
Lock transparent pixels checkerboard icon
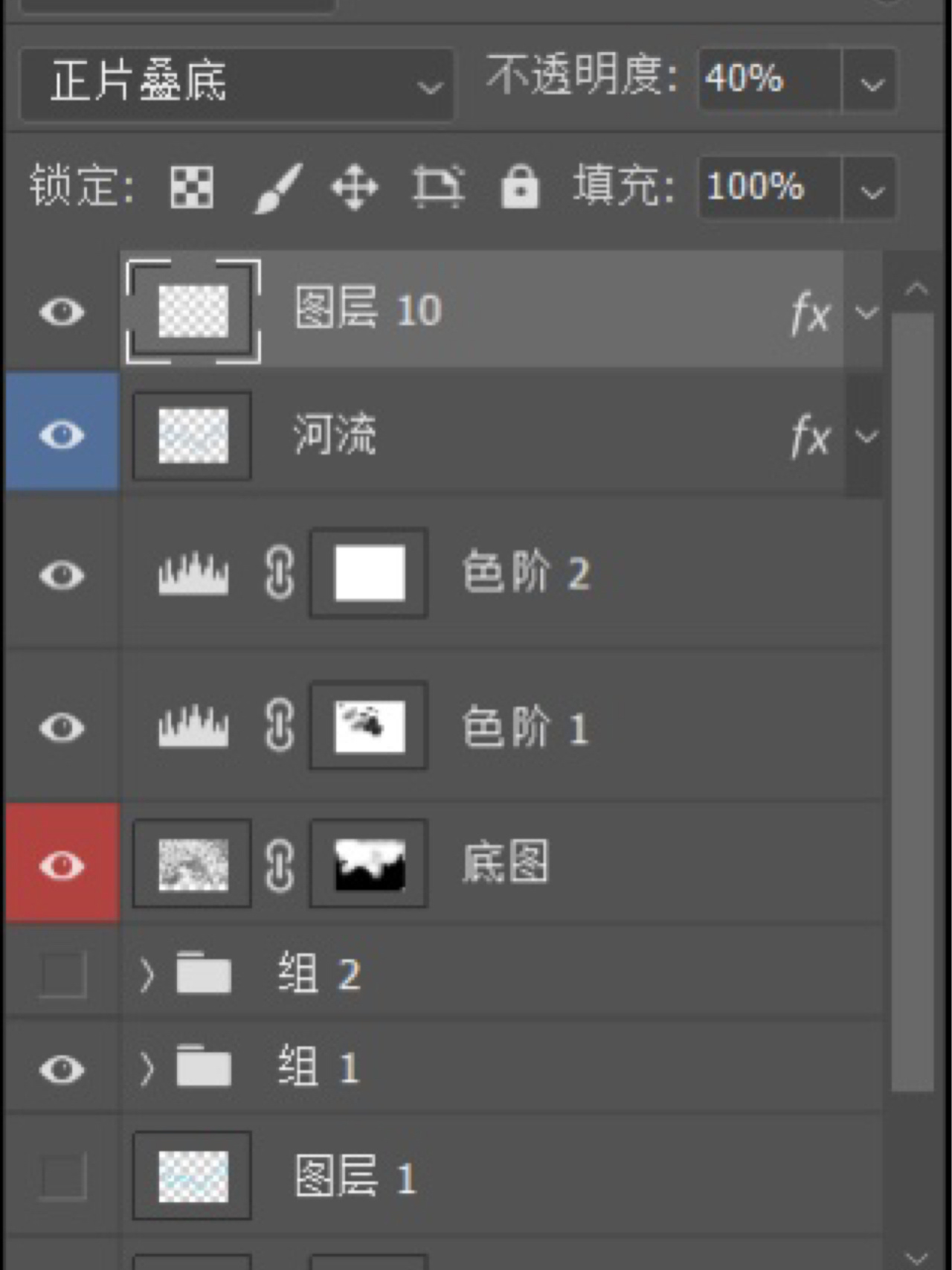[192, 187]
